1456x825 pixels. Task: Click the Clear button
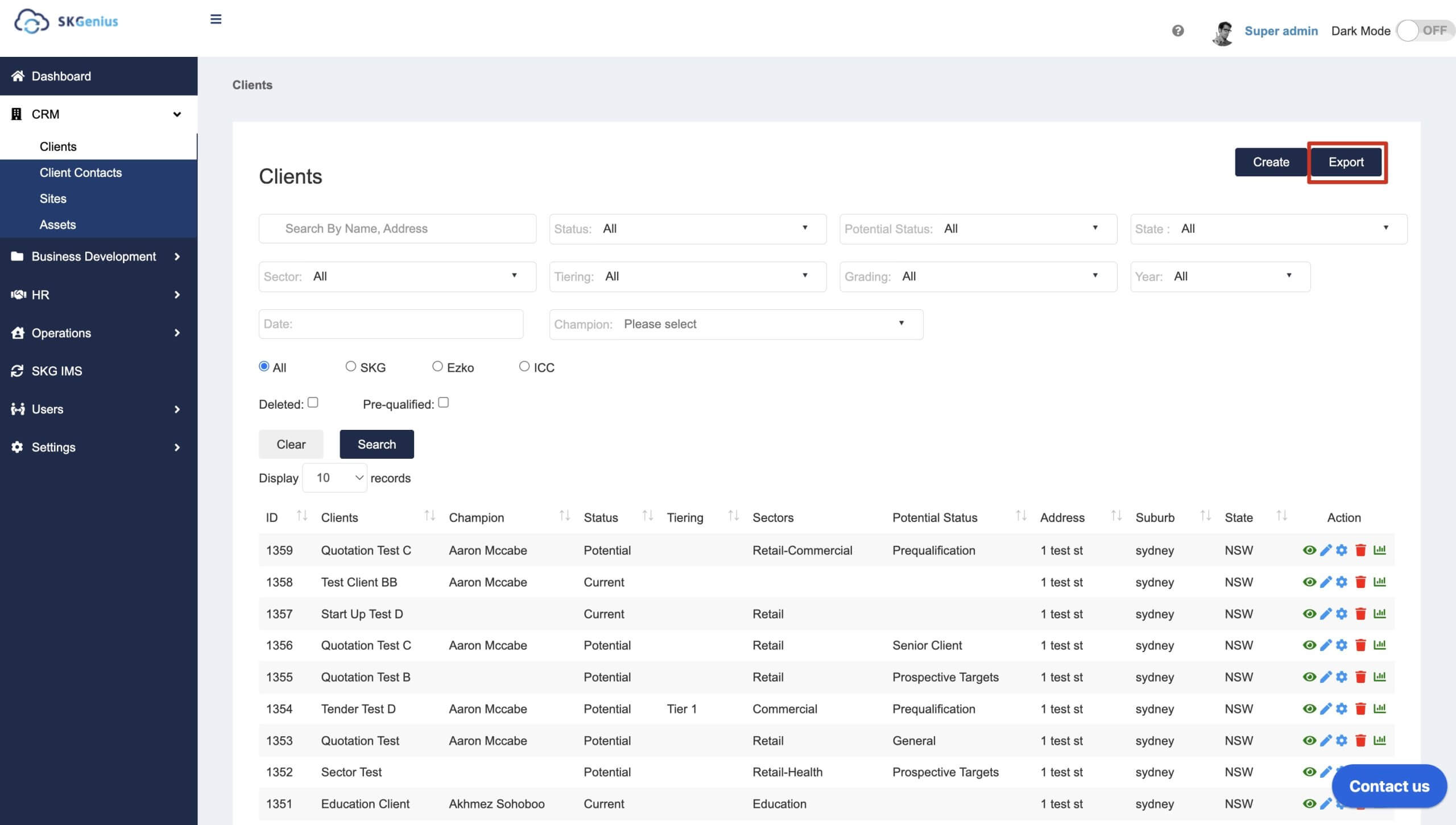click(291, 444)
